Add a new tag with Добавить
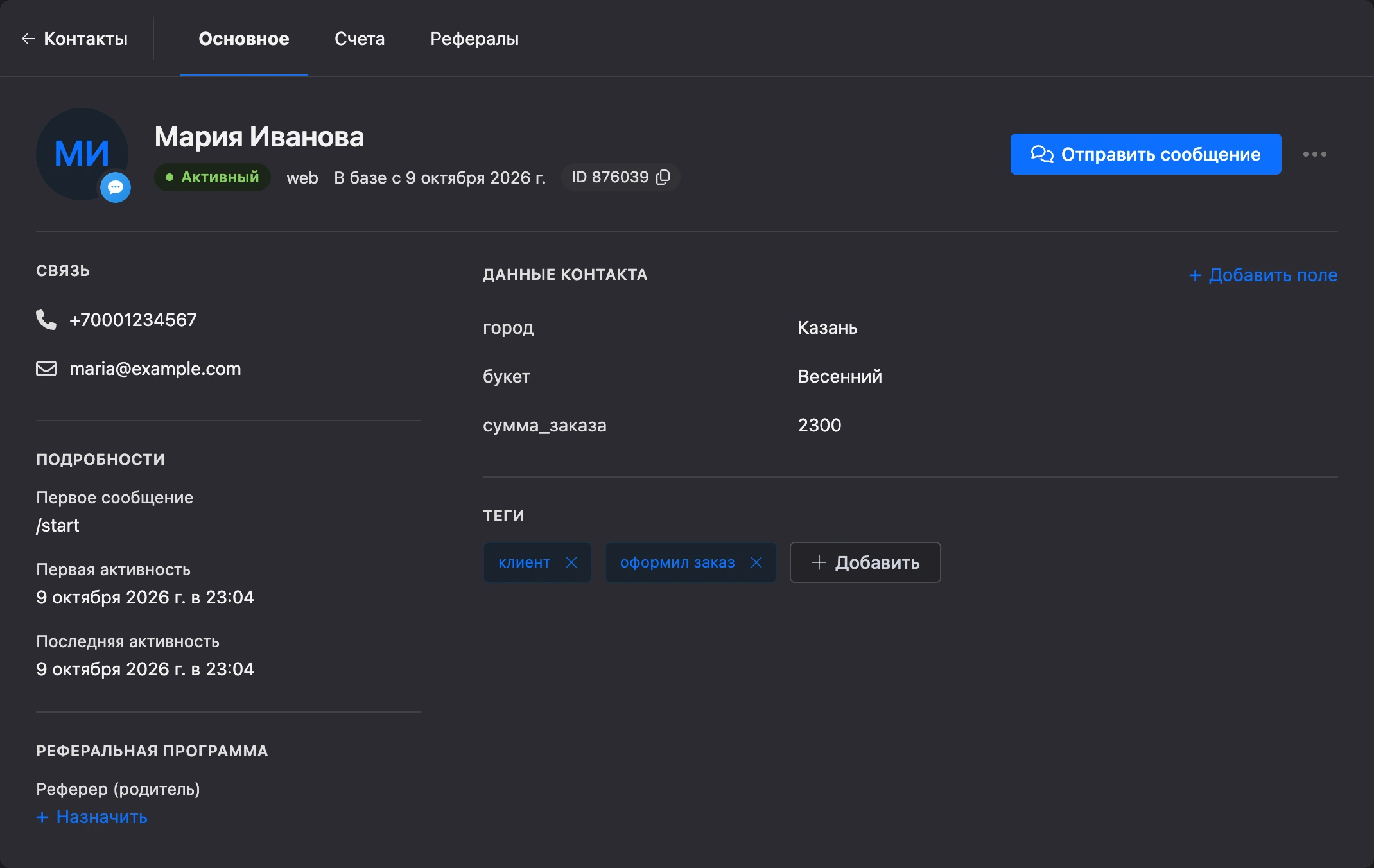Image resolution: width=1374 pixels, height=868 pixels. coord(865,562)
